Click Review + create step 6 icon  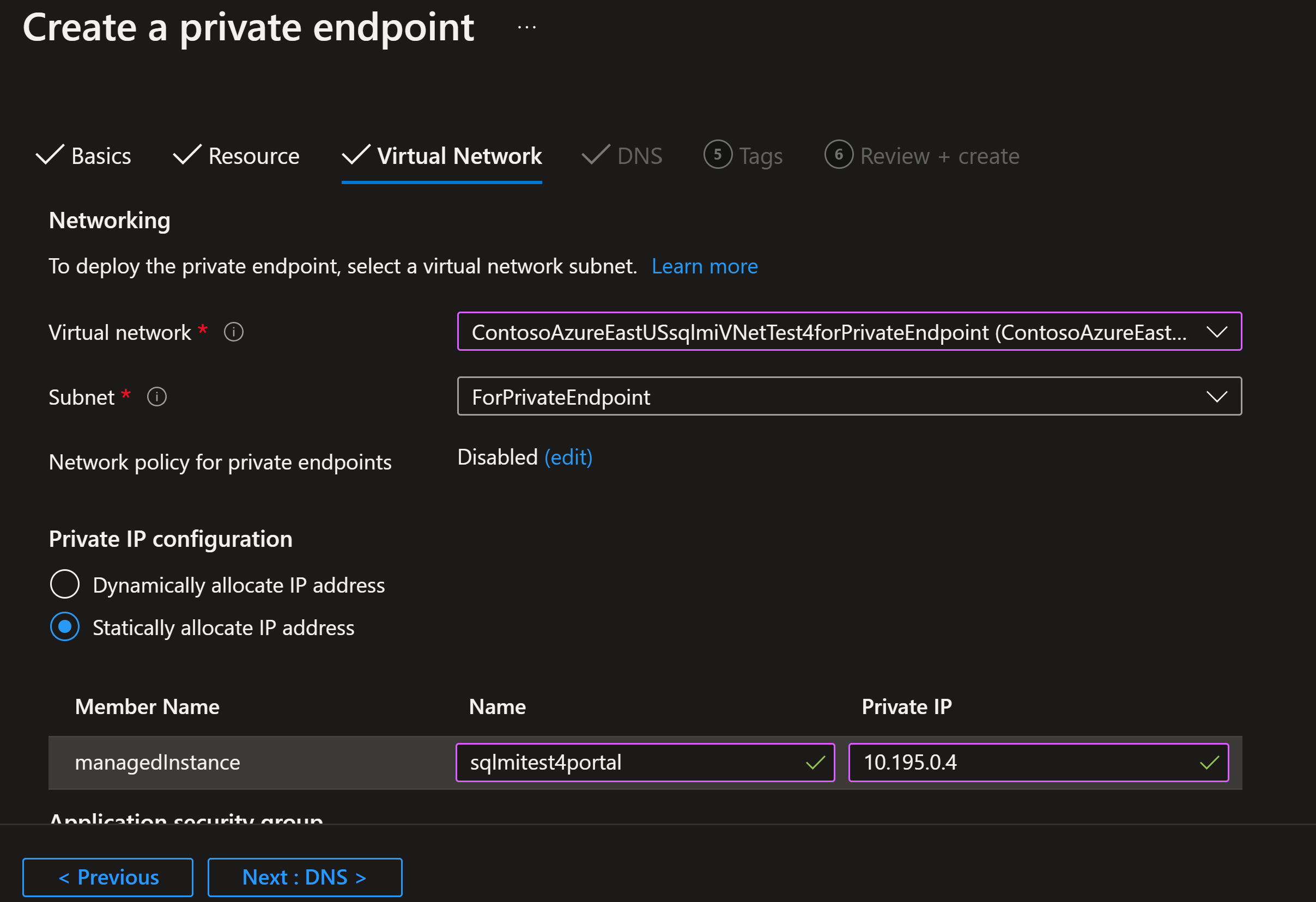pyautogui.click(x=839, y=155)
